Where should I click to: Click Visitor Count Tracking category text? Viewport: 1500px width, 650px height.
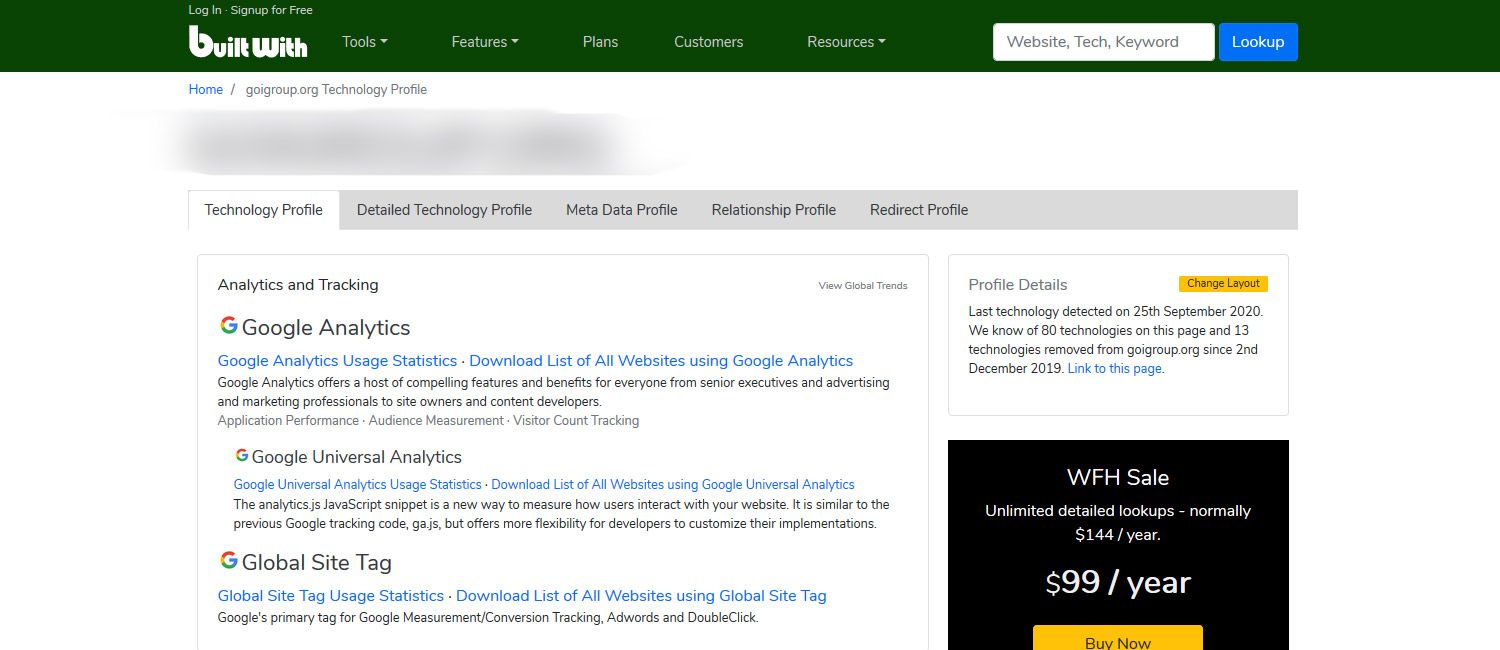[x=576, y=421]
